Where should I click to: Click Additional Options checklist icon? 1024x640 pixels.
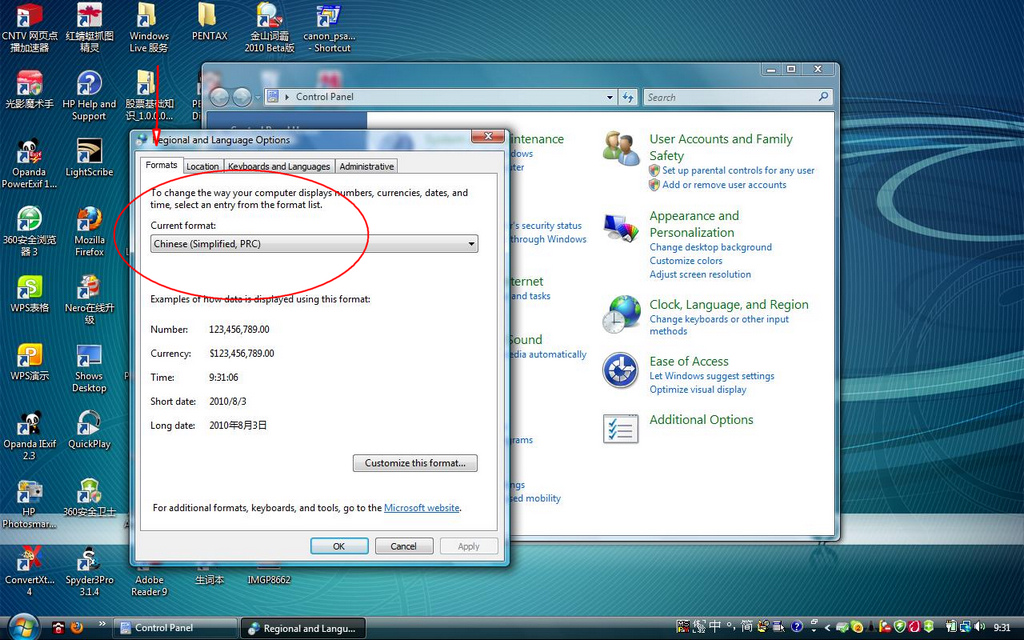tap(620, 429)
